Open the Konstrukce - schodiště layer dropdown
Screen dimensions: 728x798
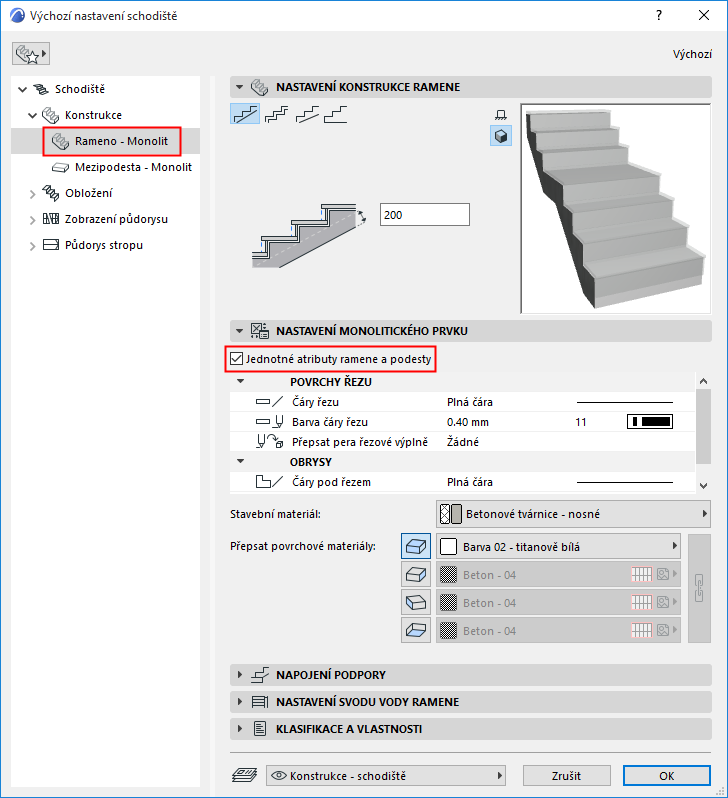[x=386, y=776]
